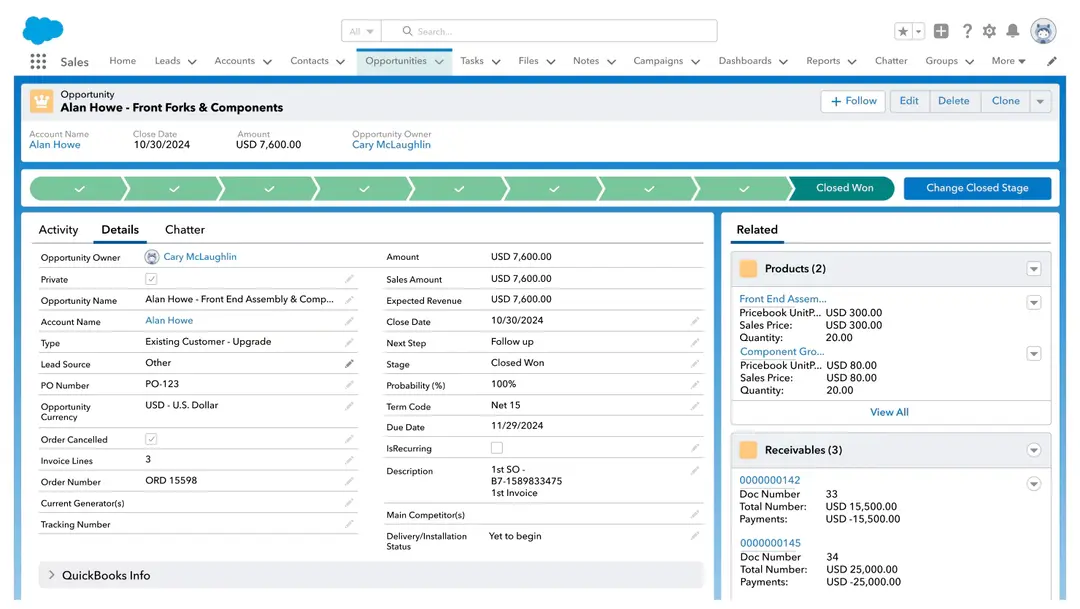Image resolution: width=1080 pixels, height=609 pixels.
Task: Click the owner avatar beside Cary McLaughlin
Action: tap(152, 257)
